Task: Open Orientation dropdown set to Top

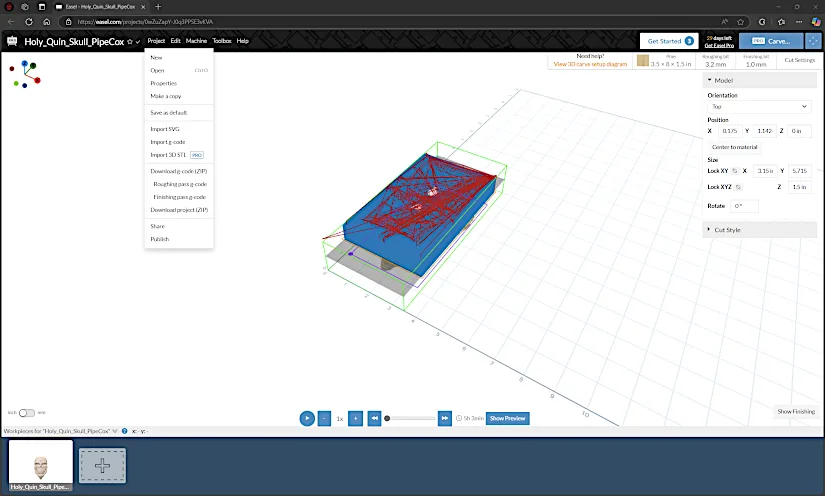Action: (759, 107)
